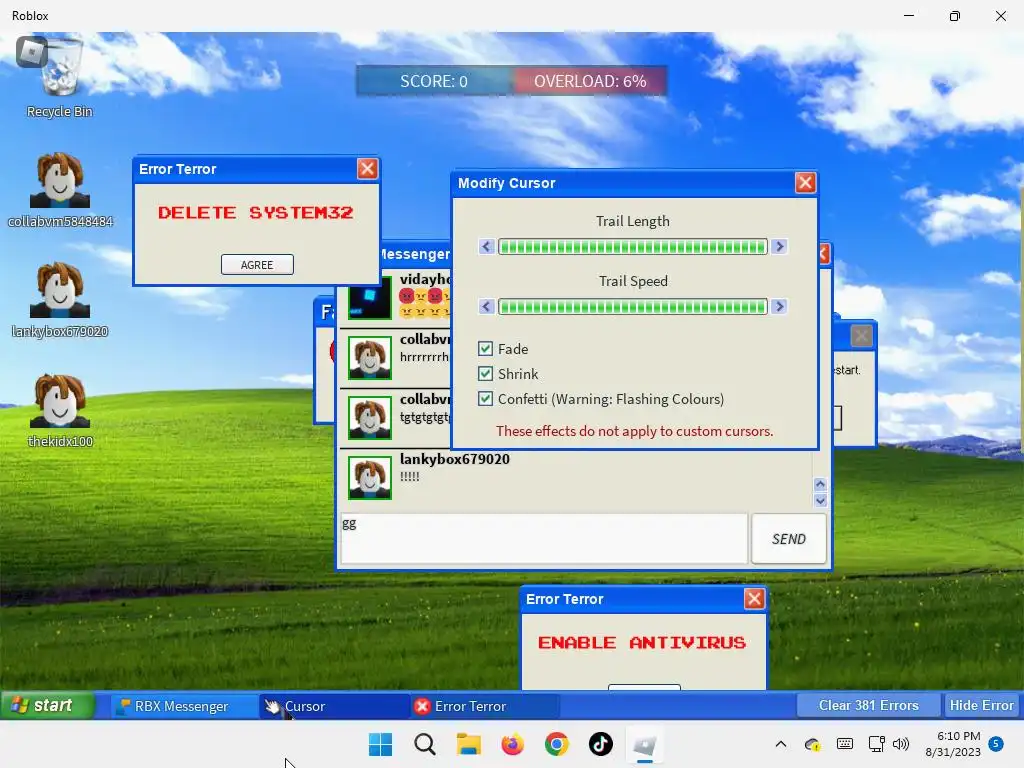Send the messenger chat message
This screenshot has height=768, width=1024.
click(789, 539)
